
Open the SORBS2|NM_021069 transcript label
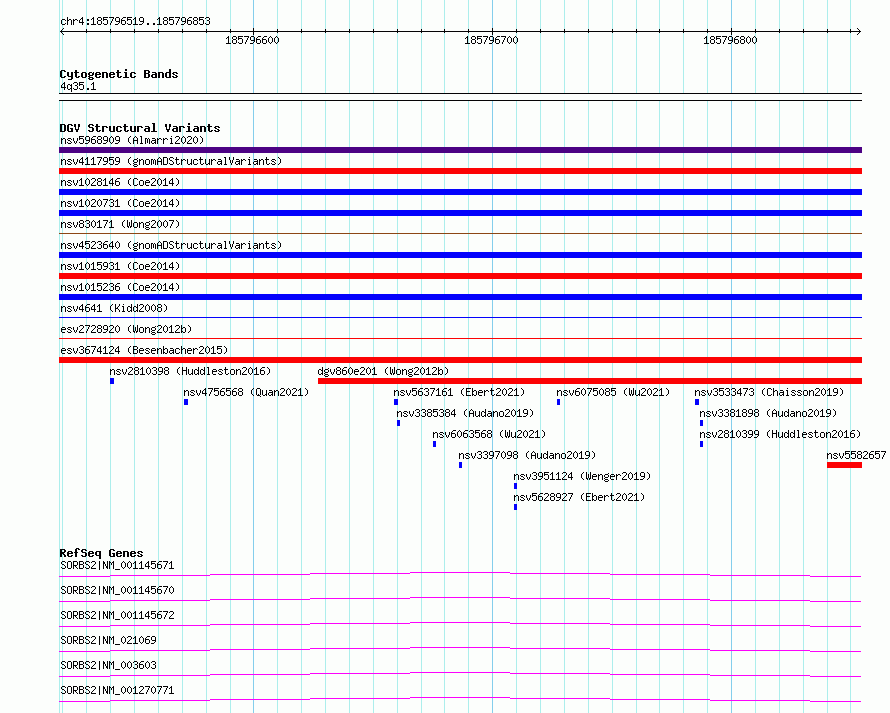(x=108, y=640)
